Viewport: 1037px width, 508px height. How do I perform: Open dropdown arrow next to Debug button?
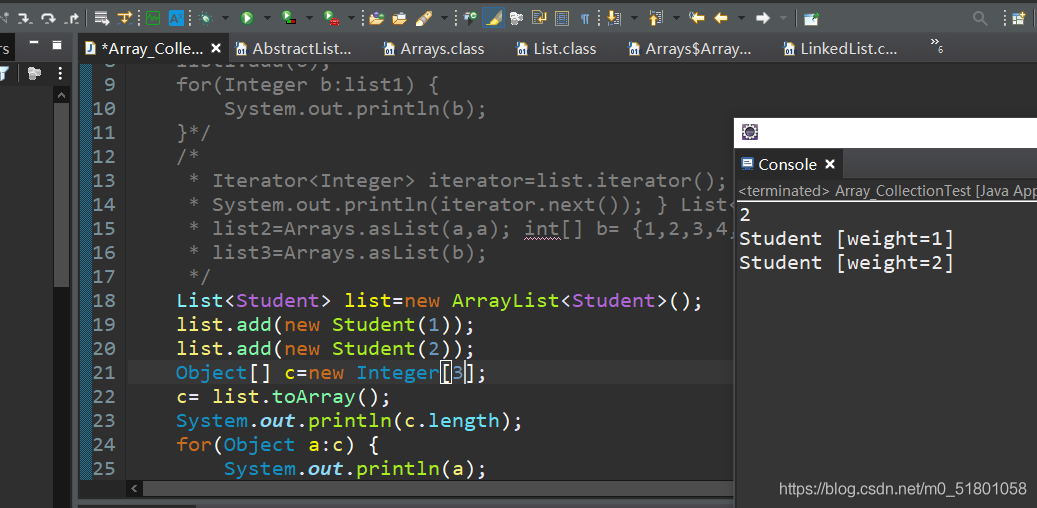click(225, 19)
